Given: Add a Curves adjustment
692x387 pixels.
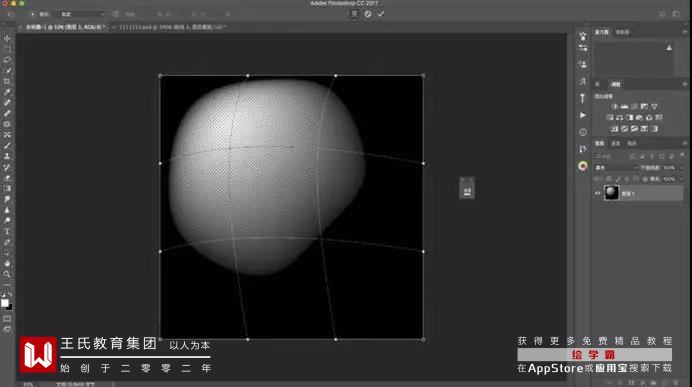Looking at the screenshot, I should point(634,106).
